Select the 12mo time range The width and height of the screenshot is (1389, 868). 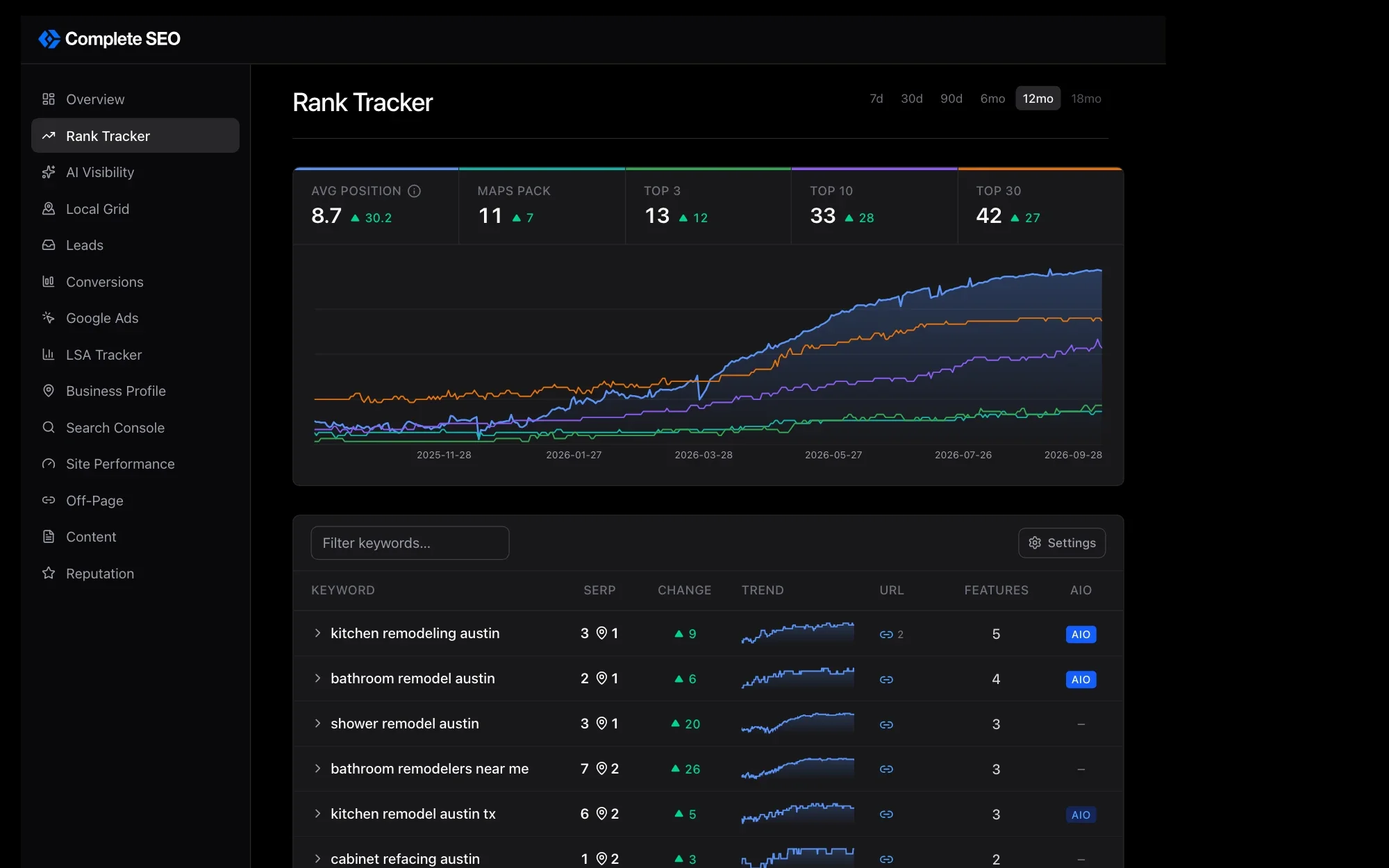(1038, 99)
